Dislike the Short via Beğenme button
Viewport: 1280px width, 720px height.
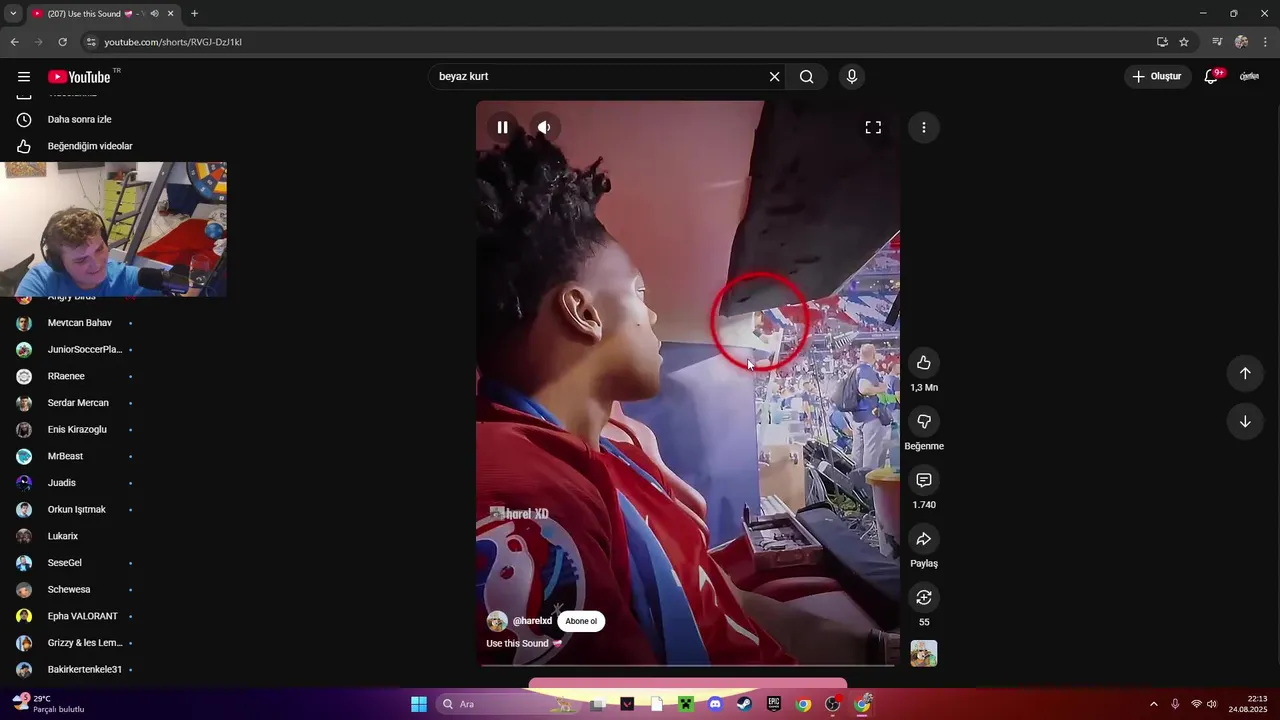click(x=924, y=422)
